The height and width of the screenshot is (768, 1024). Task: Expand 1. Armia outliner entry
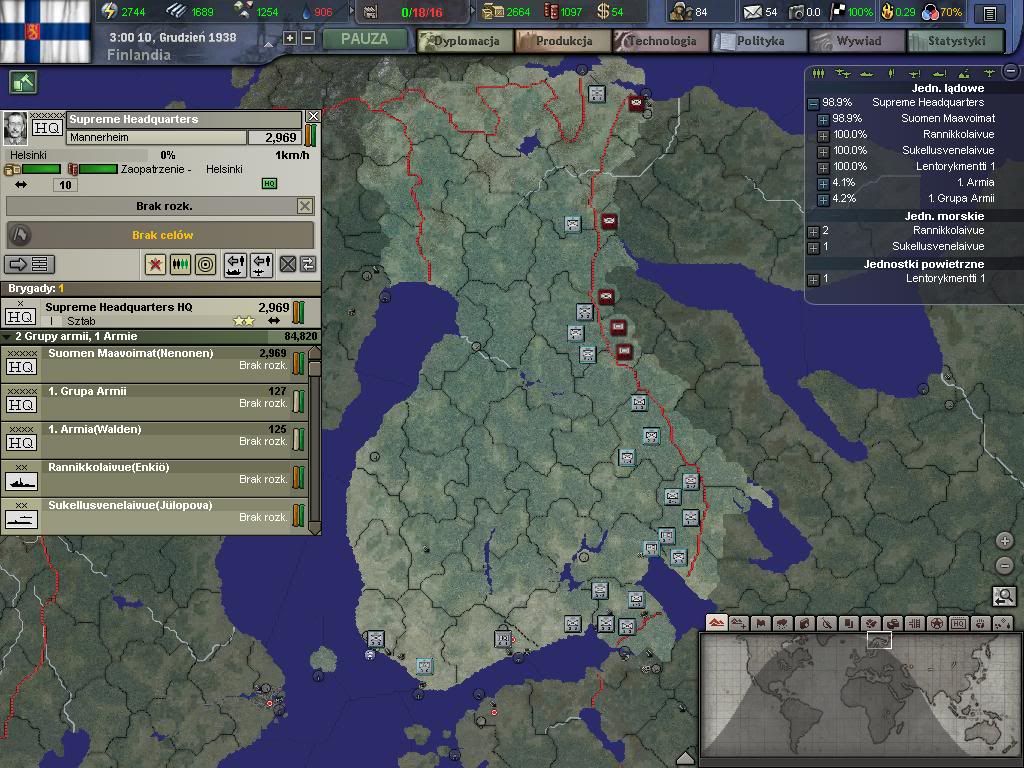(x=823, y=184)
